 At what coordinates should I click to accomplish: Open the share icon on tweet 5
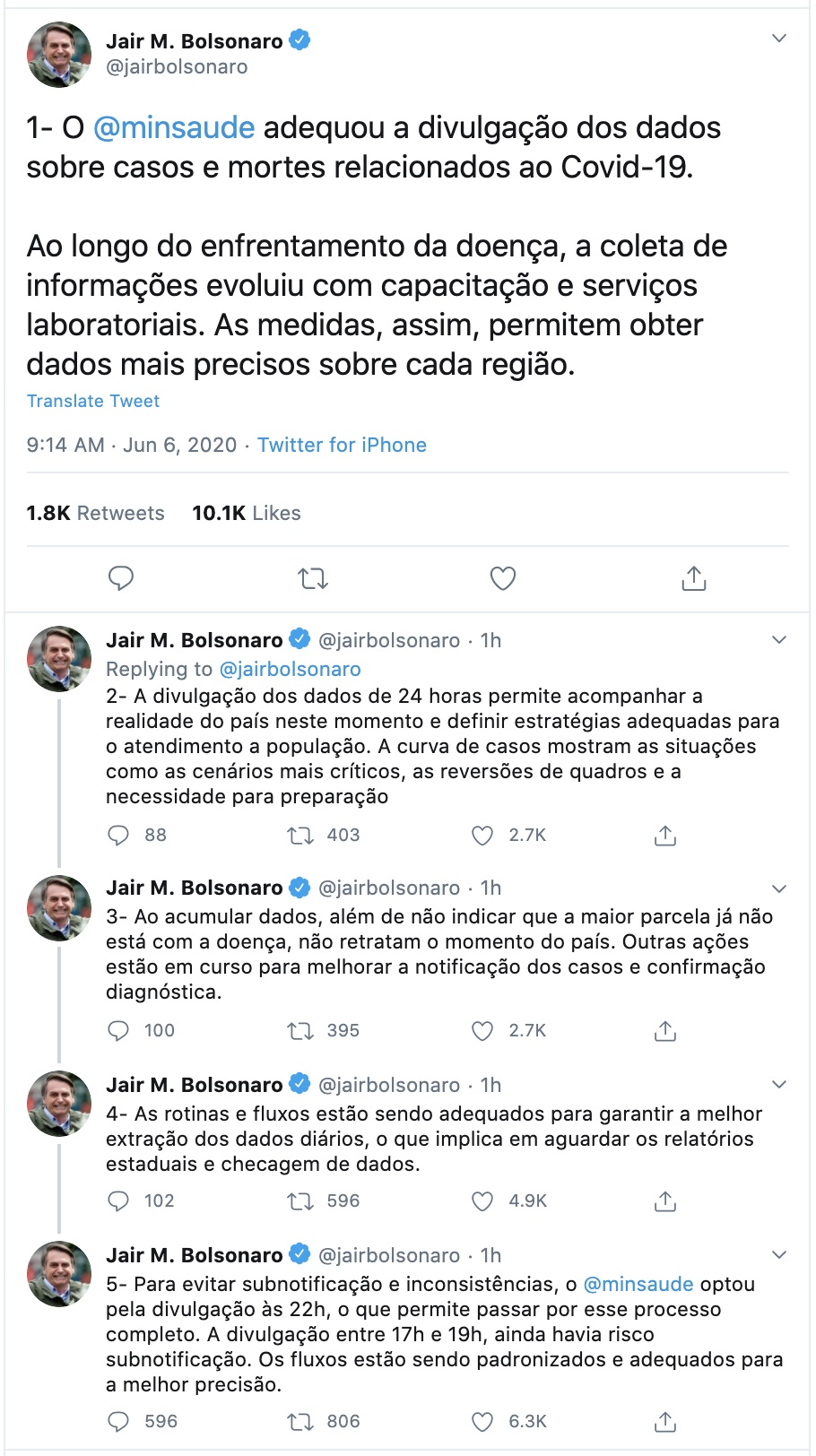(x=666, y=1422)
